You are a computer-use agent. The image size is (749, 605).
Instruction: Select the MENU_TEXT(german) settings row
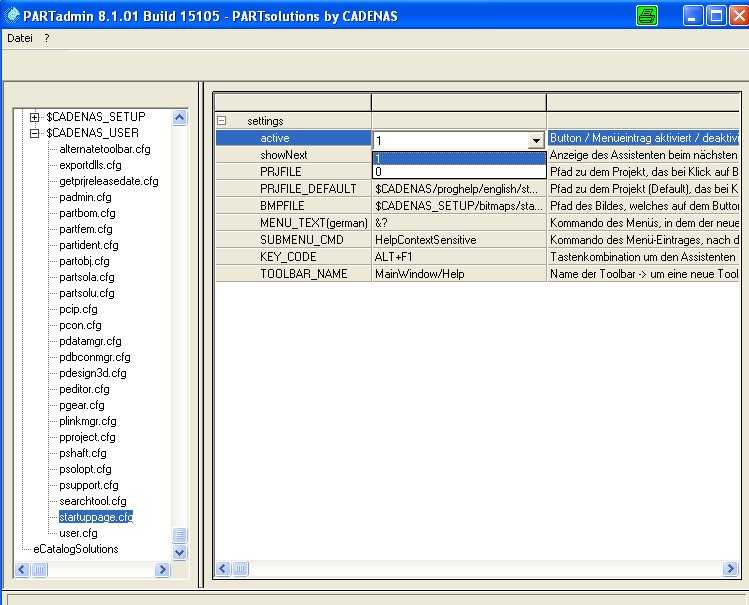click(477, 223)
